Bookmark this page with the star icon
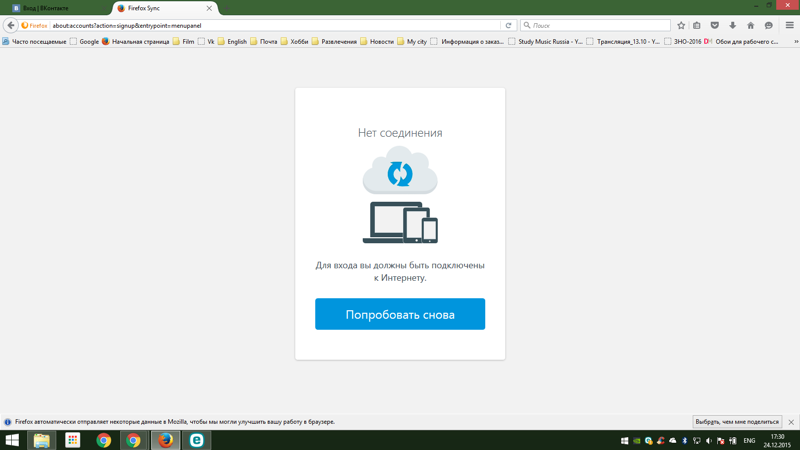 point(681,25)
